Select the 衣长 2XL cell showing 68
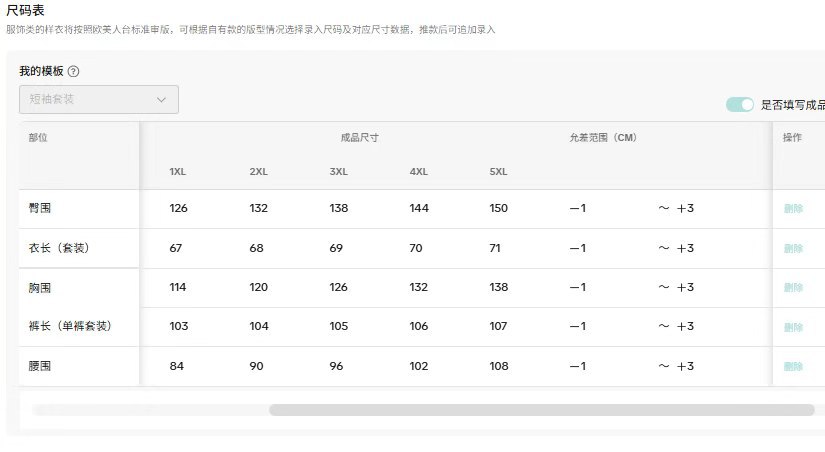 [x=256, y=248]
